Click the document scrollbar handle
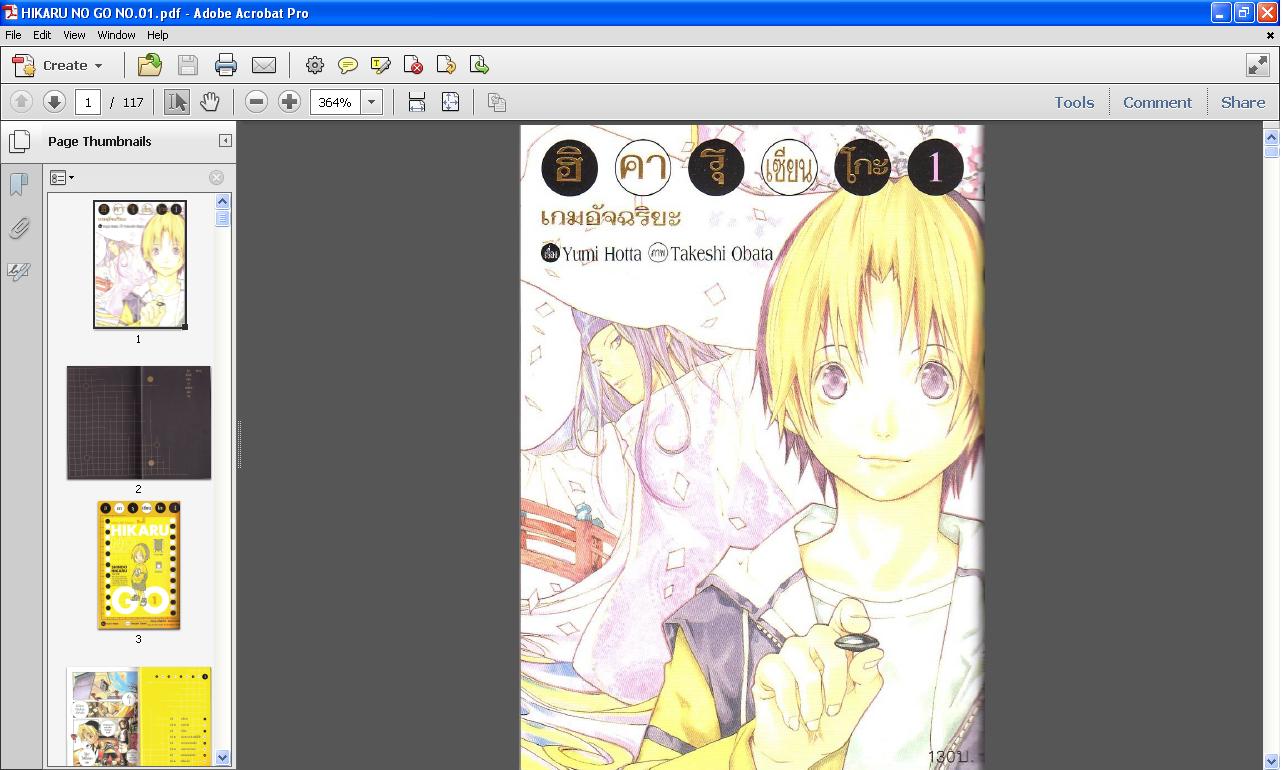Screen dimensions: 1283x770 pos(1272,152)
